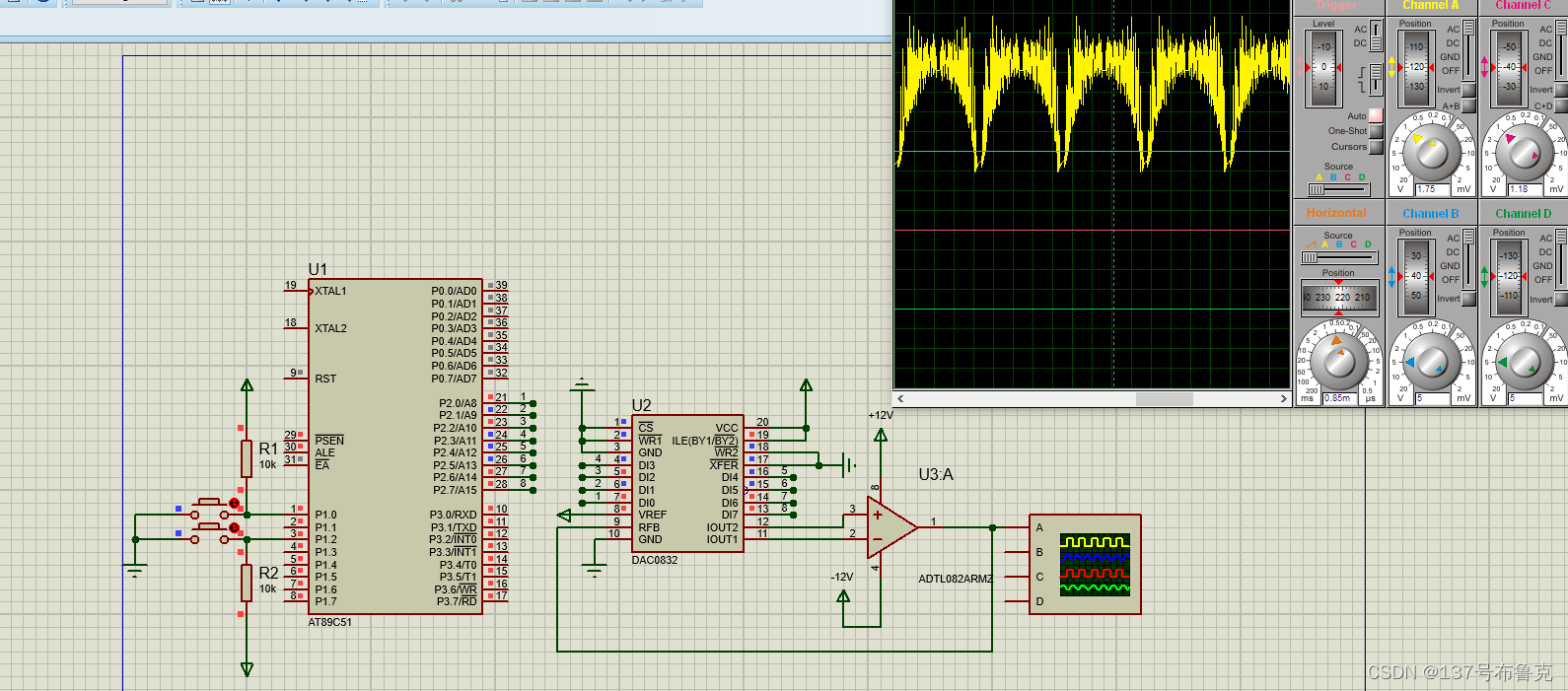Select power arrow above resistor R1
The height and width of the screenshot is (691, 1568).
(247, 385)
